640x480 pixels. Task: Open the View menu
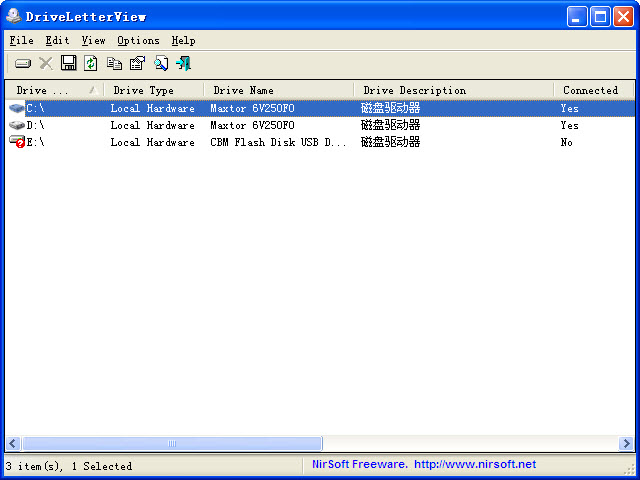pos(93,40)
